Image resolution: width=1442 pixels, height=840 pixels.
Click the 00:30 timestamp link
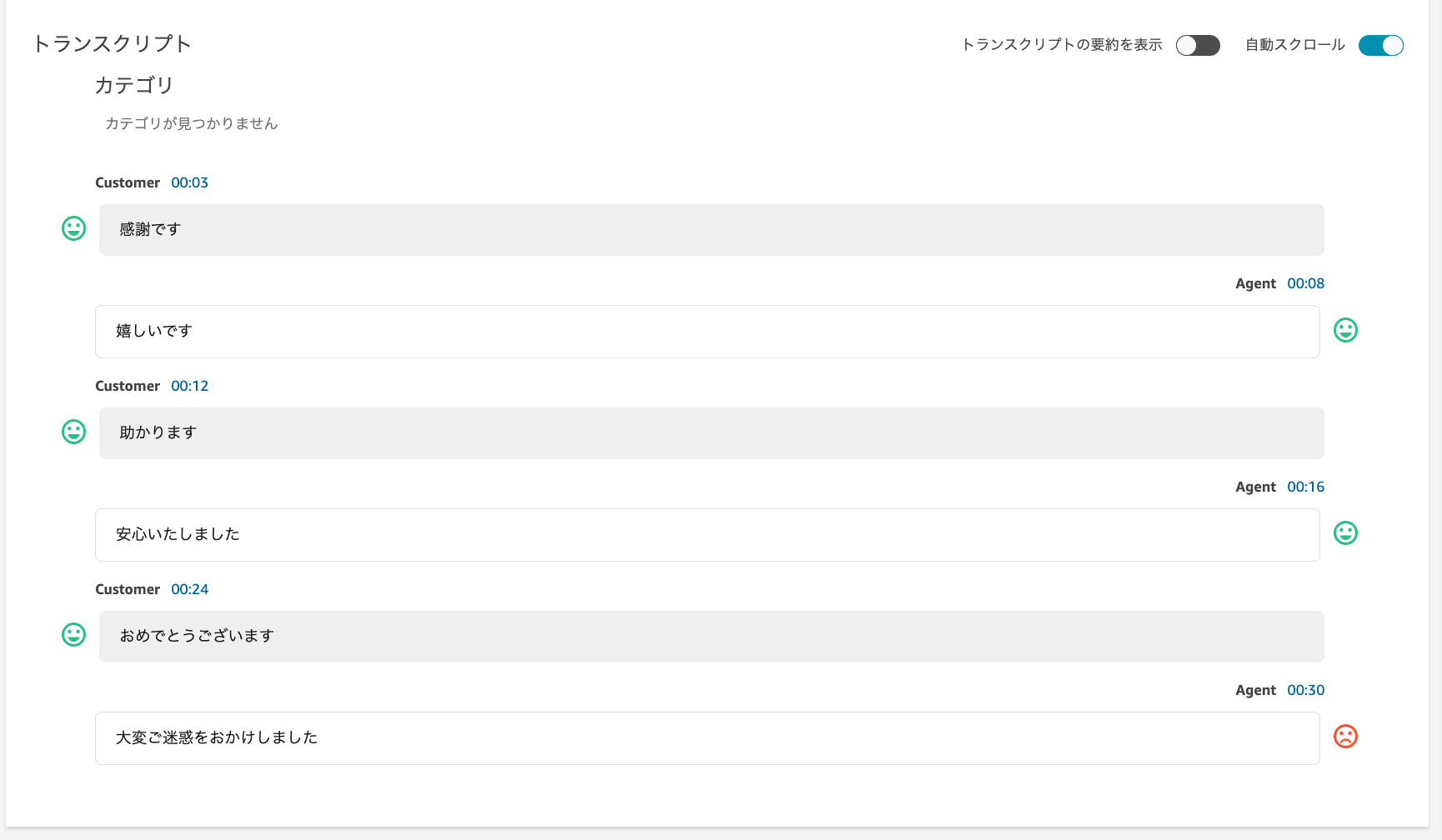[1305, 689]
